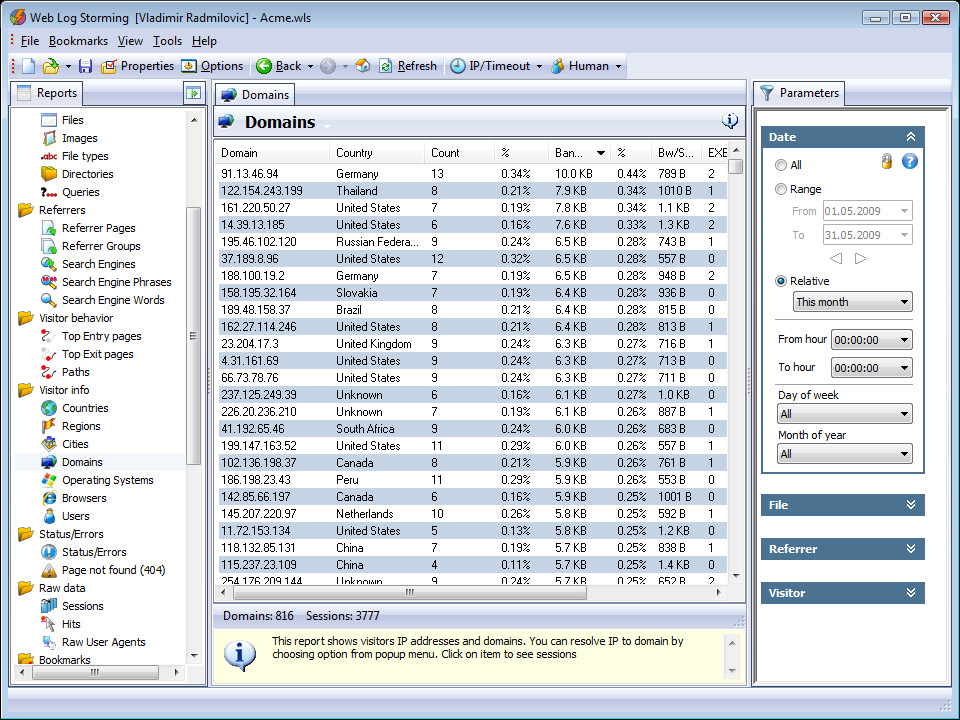Open the View menu
Image resolution: width=960 pixels, height=720 pixels.
tap(130, 41)
